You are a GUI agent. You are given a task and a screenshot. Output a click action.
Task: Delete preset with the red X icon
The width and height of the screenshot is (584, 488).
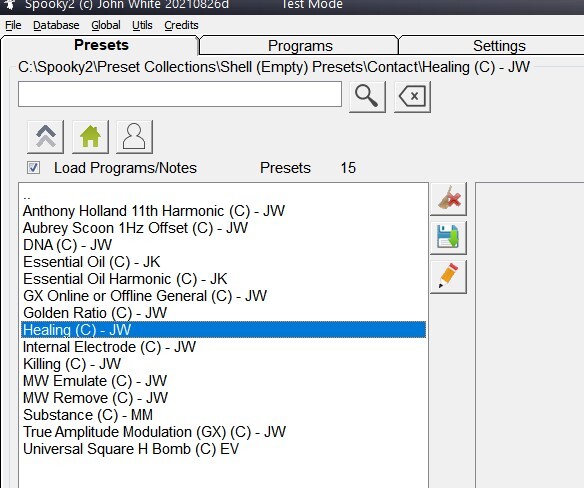pyautogui.click(x=448, y=199)
